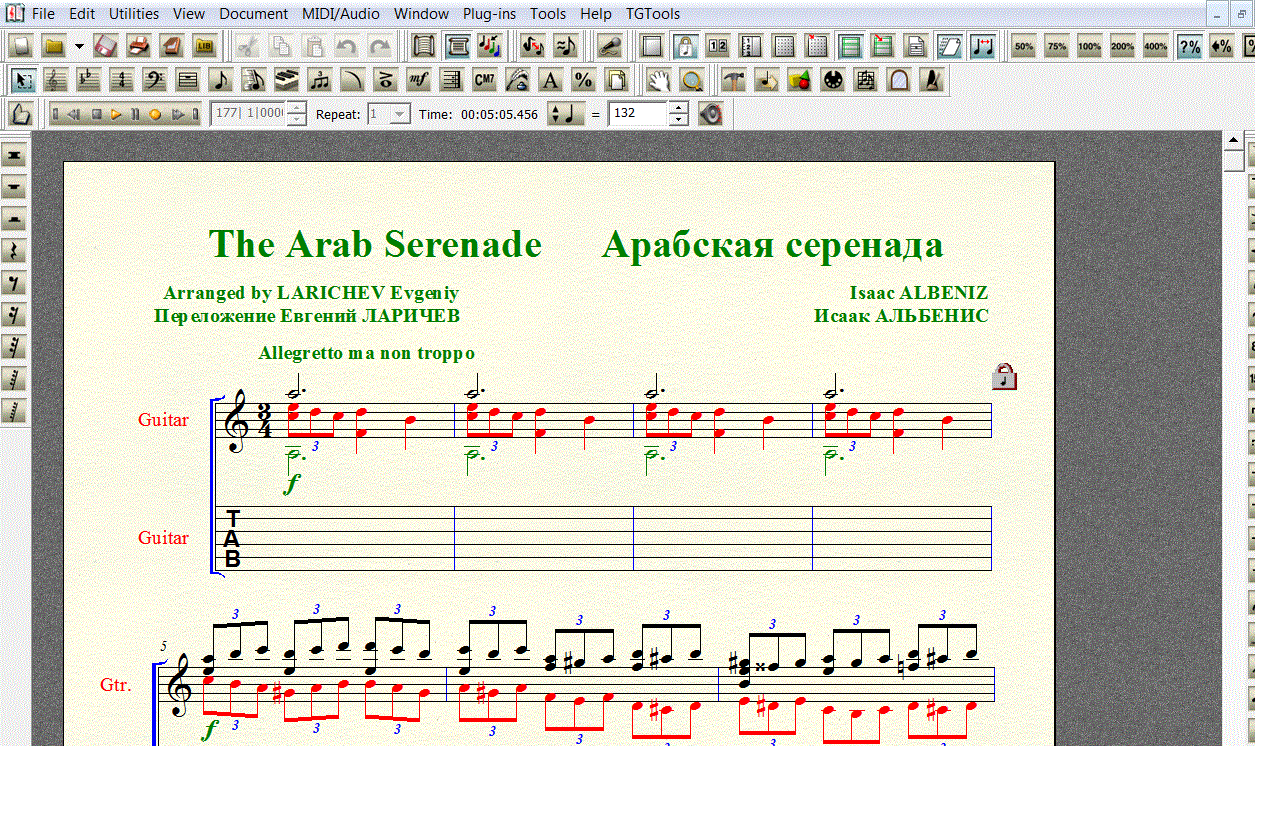Select the Zoom magnifier tool
This screenshot has width=1274, height=813.
(x=690, y=80)
